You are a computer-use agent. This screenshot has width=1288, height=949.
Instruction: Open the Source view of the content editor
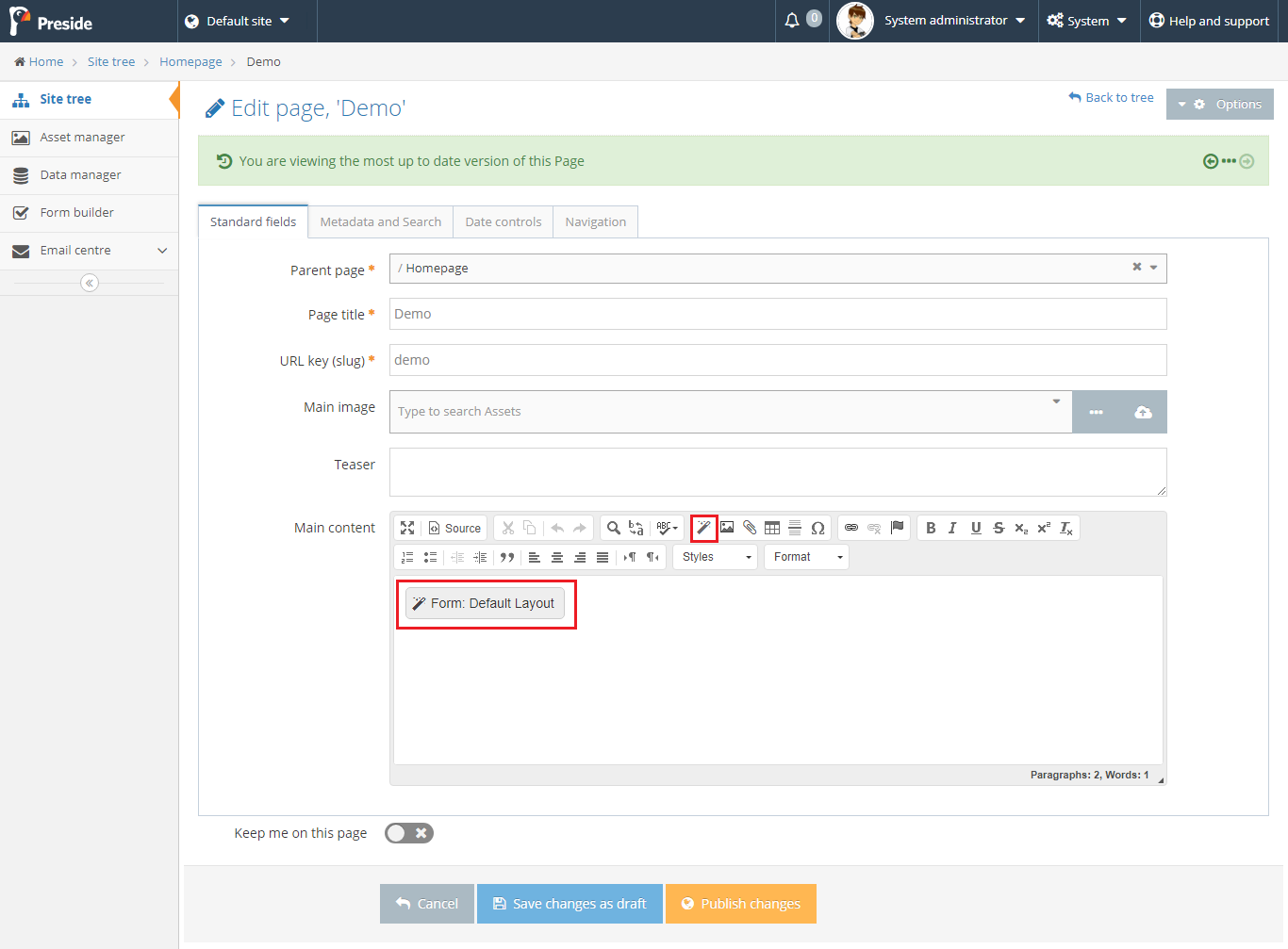point(454,528)
